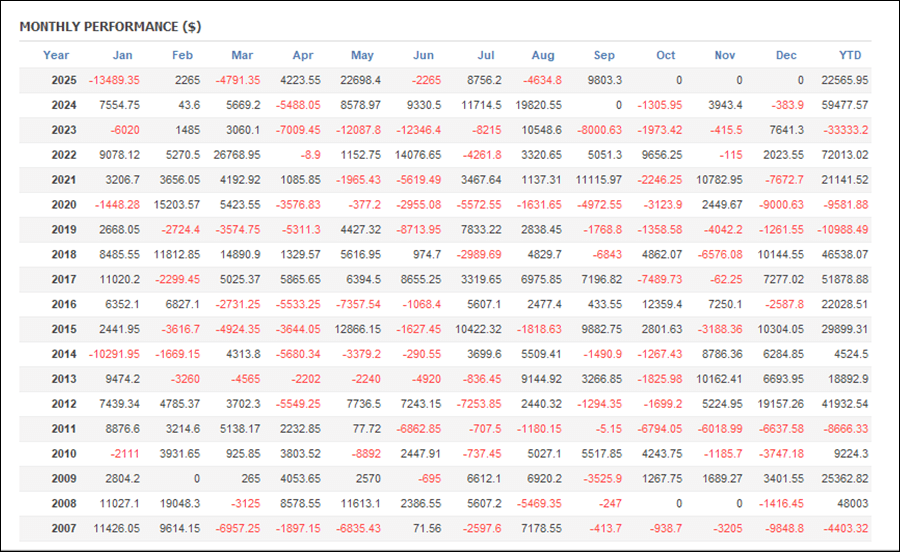The height and width of the screenshot is (552, 900).
Task: Click the 2012 December value 19157.26
Action: tap(780, 404)
